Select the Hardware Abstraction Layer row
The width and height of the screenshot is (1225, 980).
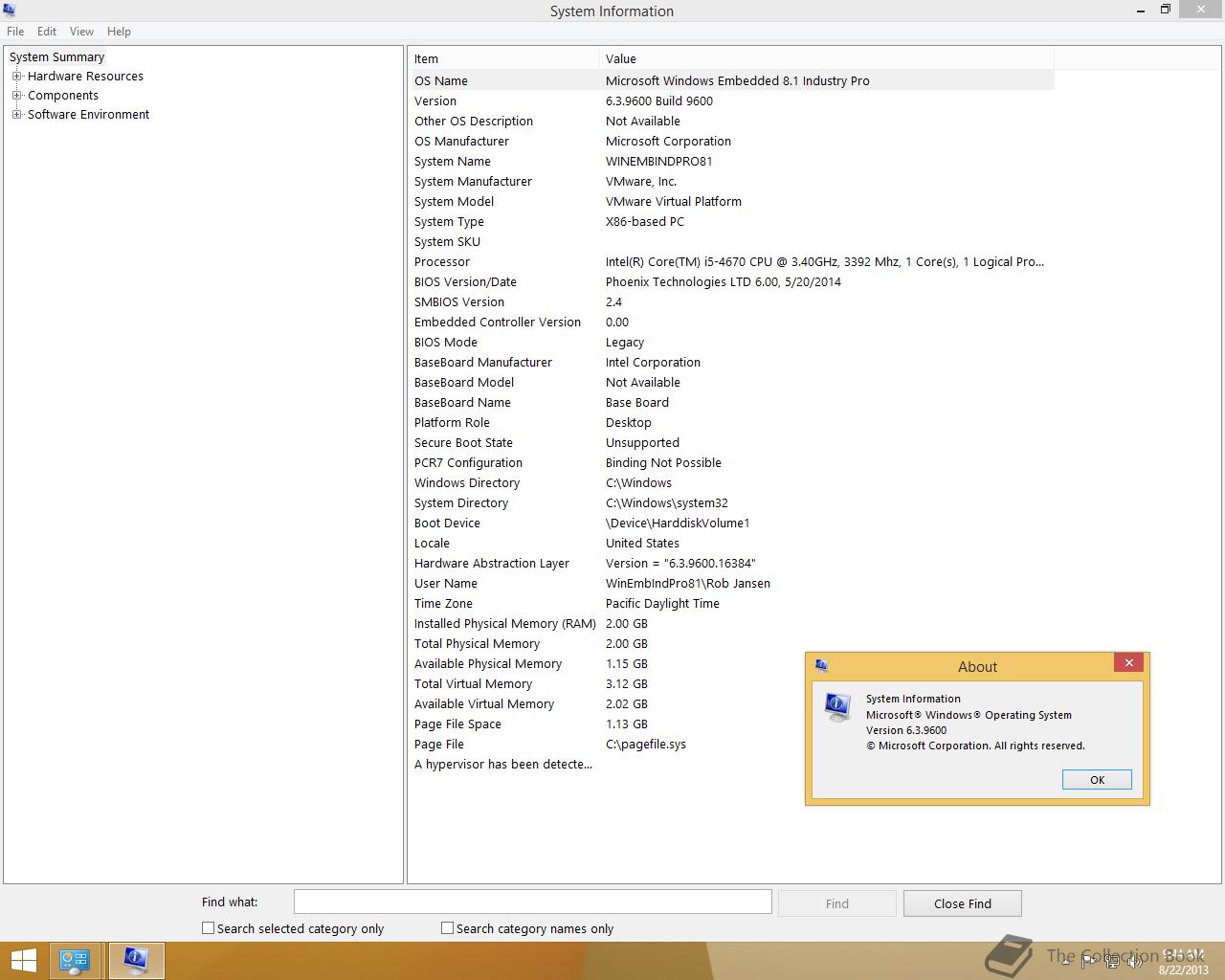[732, 564]
